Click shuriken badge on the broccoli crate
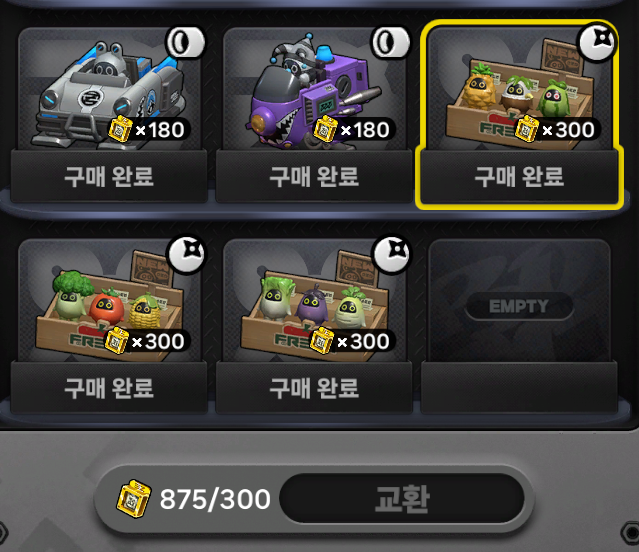 (187, 254)
